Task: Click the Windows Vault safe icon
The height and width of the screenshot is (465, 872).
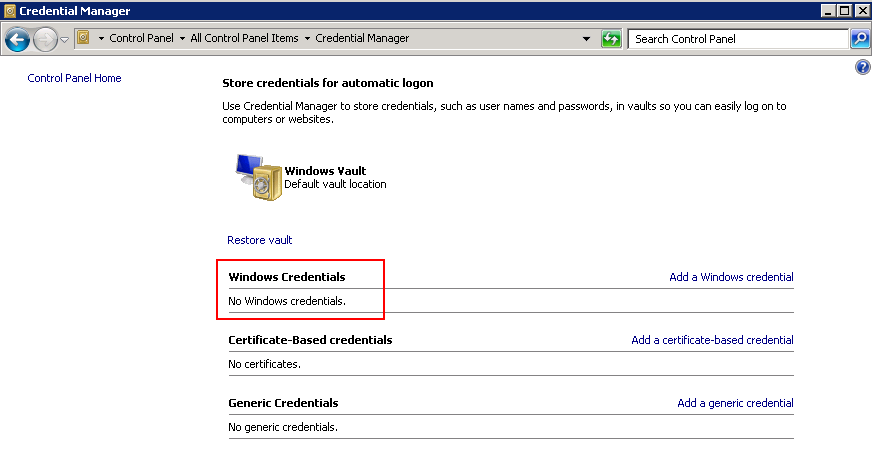Action: coord(259,177)
